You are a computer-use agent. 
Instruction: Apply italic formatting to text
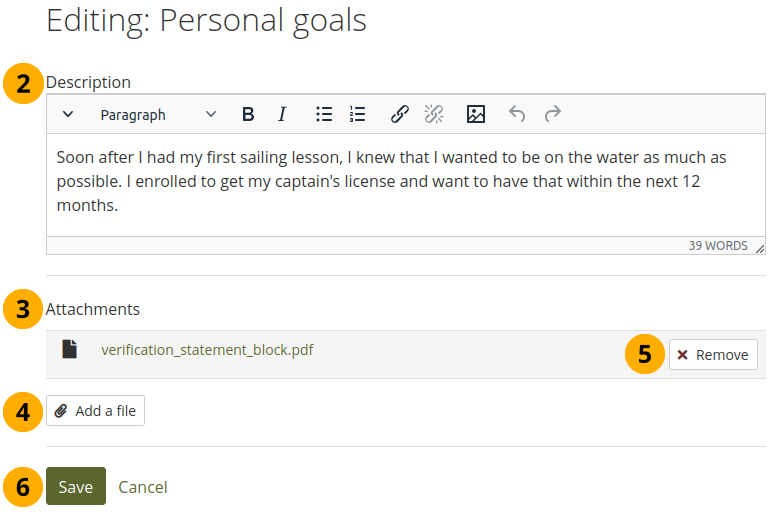[x=282, y=115]
